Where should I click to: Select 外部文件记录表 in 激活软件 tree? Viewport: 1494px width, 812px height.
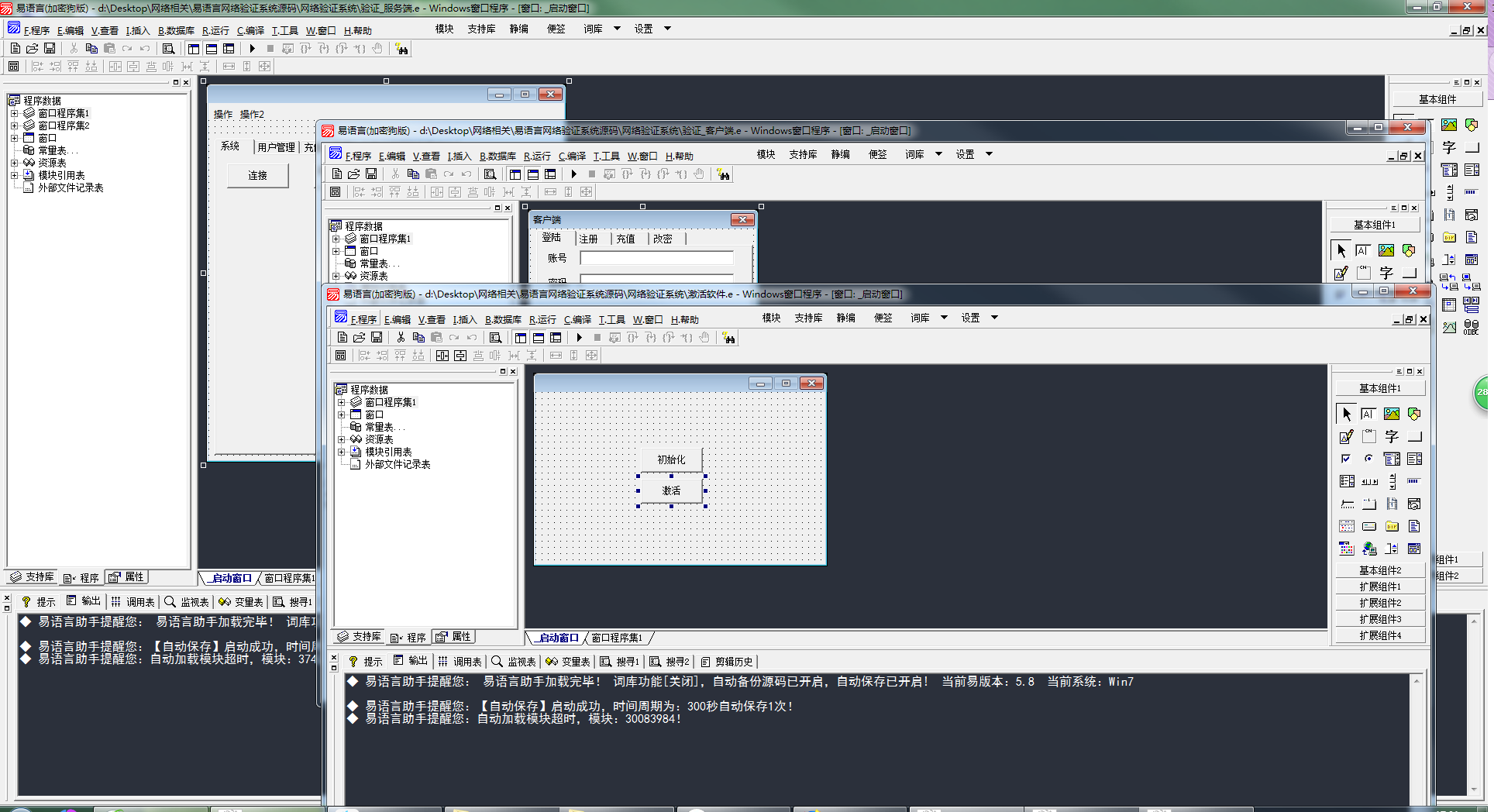[398, 465]
